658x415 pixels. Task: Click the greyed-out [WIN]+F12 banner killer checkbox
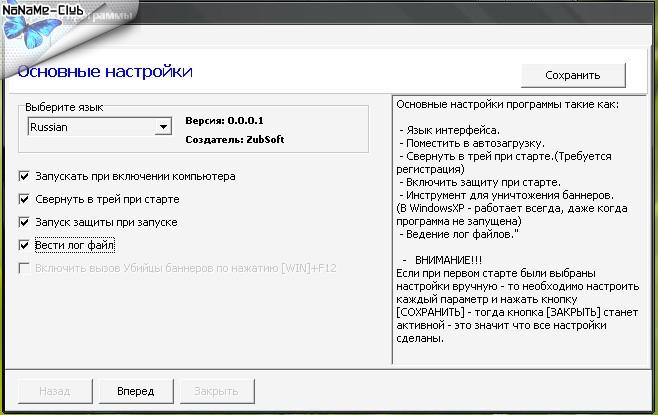pos(24,268)
